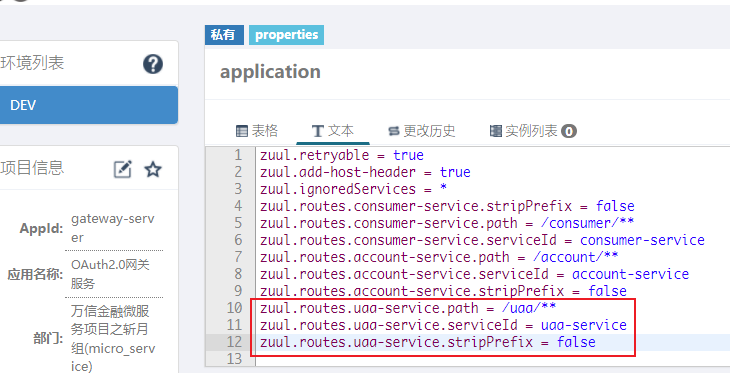Click line 12 uaa-service.stripPrefix in editor
Image resolution: width=730 pixels, height=373 pixels.
coord(428,342)
